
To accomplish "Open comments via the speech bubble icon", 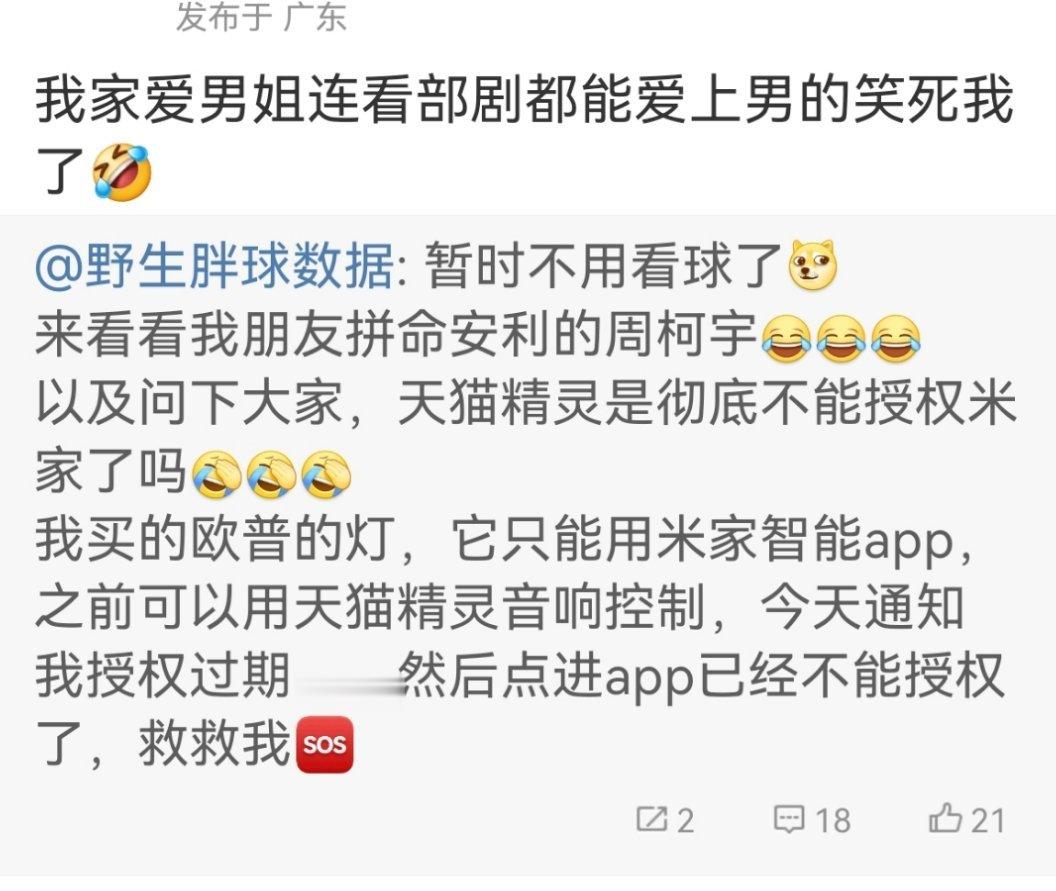I will tap(789, 819).
